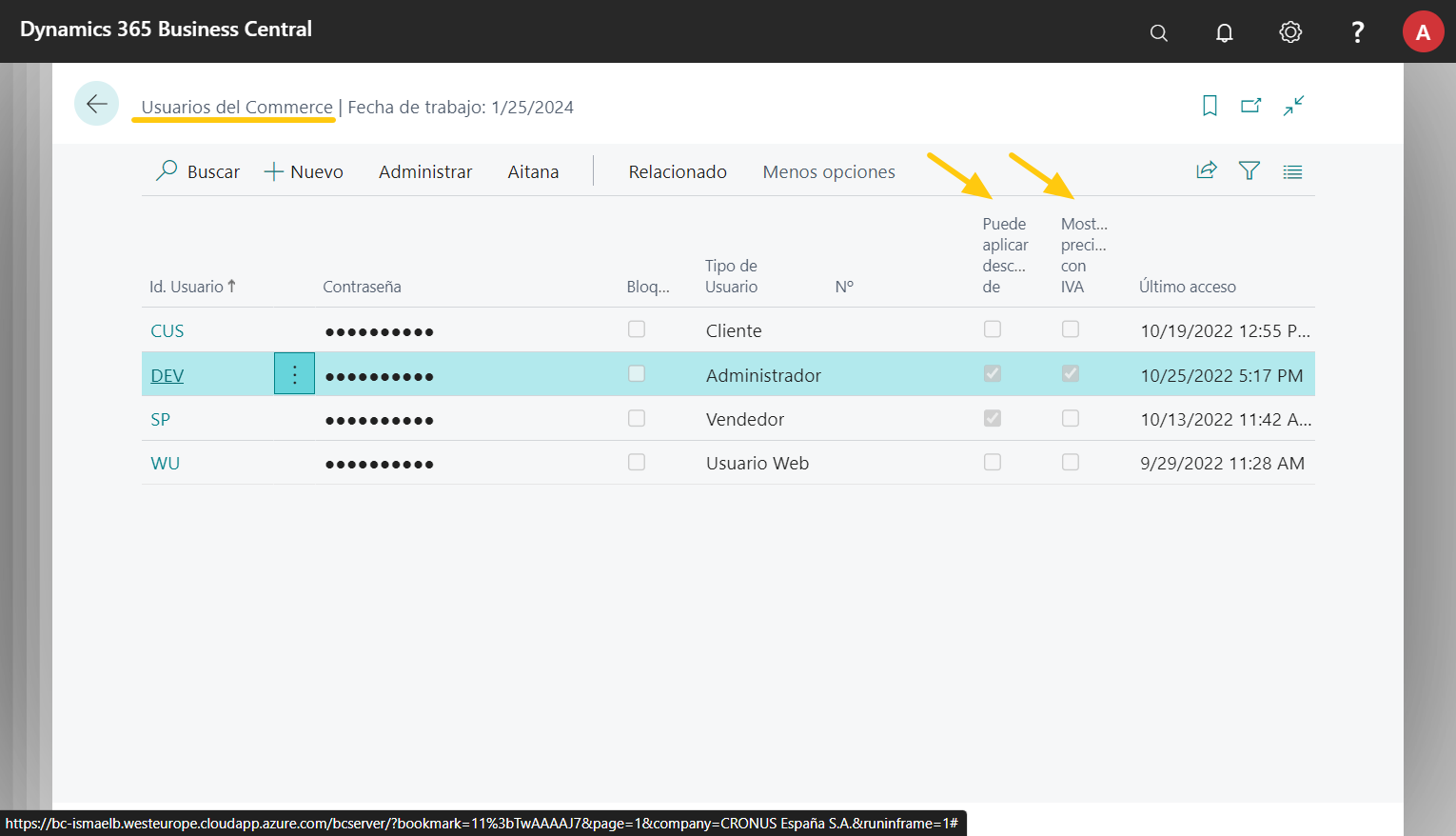Collapse the page with the arrows icon
Image resolution: width=1456 pixels, height=836 pixels.
click(1293, 106)
